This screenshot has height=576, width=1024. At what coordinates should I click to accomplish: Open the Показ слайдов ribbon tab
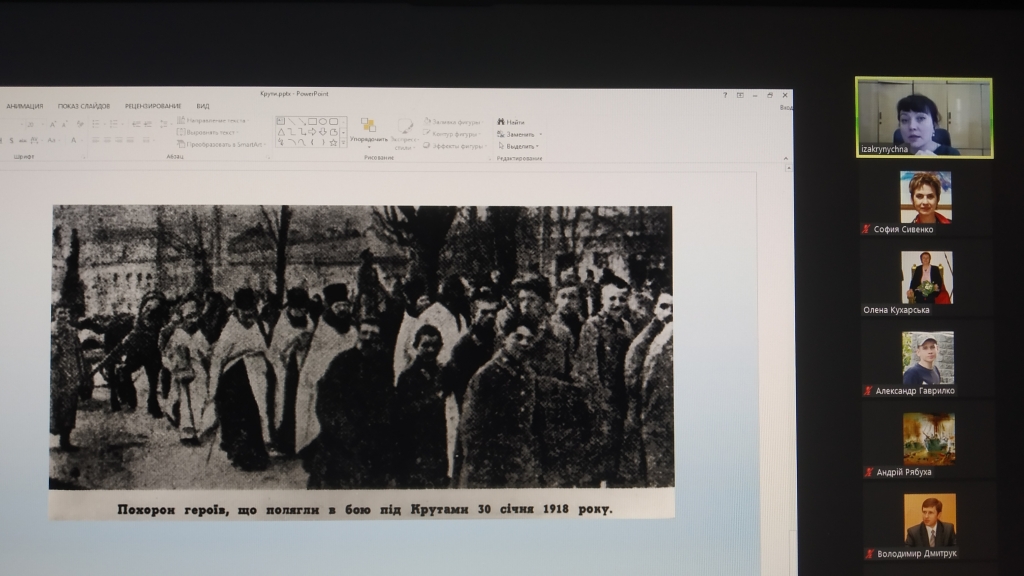84,106
